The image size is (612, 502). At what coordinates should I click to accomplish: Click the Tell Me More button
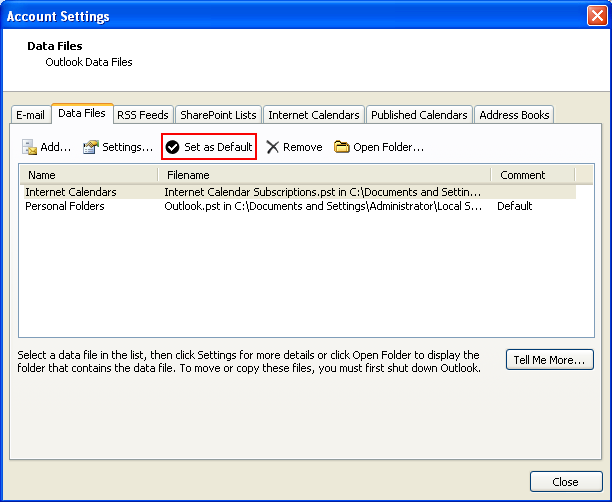pyautogui.click(x=550, y=360)
